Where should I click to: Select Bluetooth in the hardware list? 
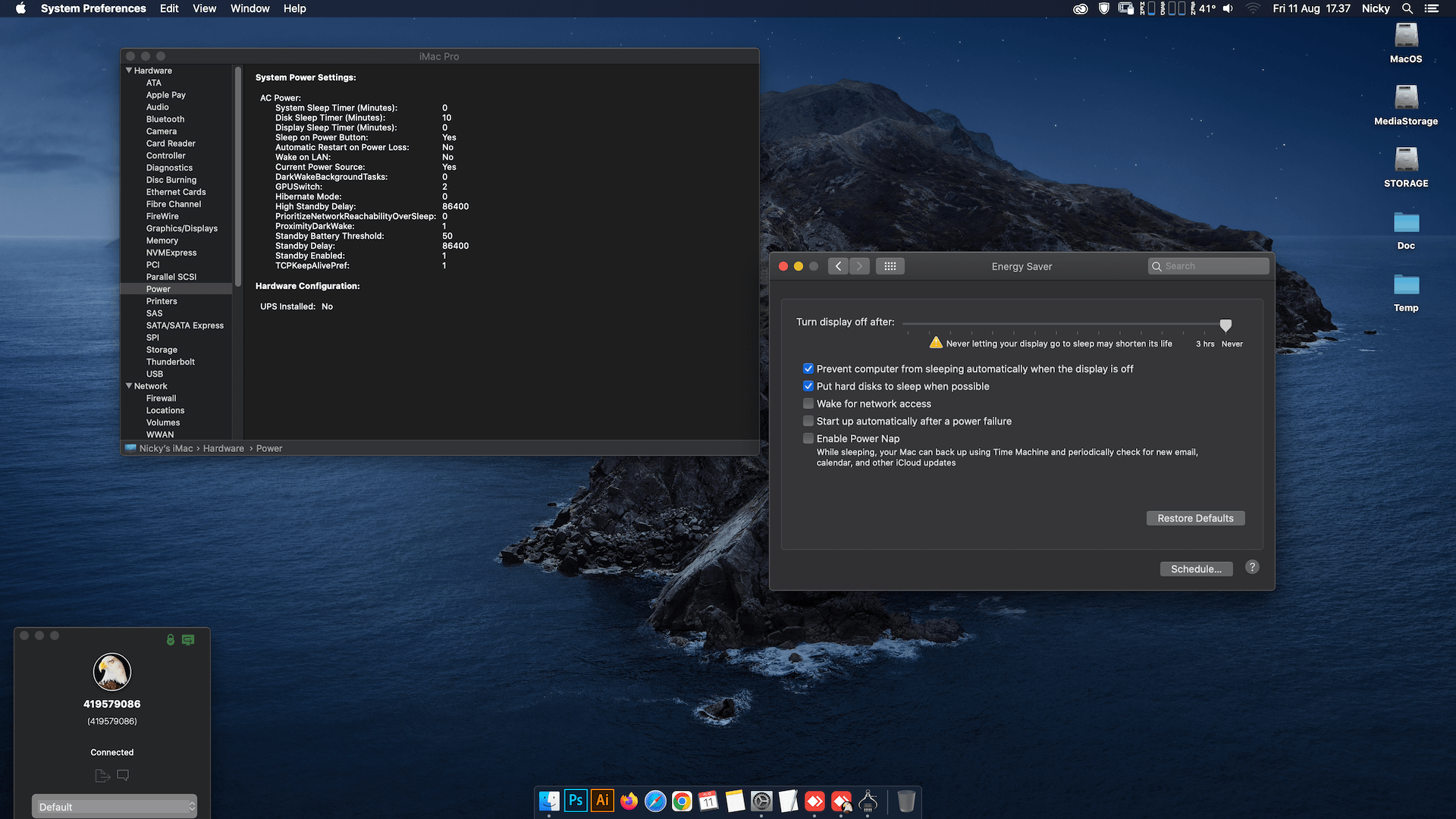pyautogui.click(x=165, y=119)
